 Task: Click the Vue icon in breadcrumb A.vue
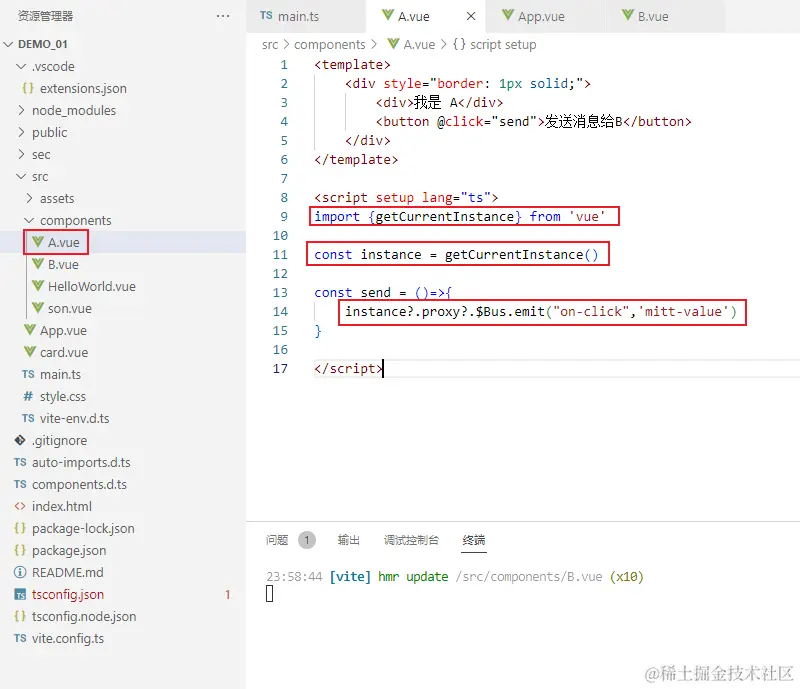(393, 44)
